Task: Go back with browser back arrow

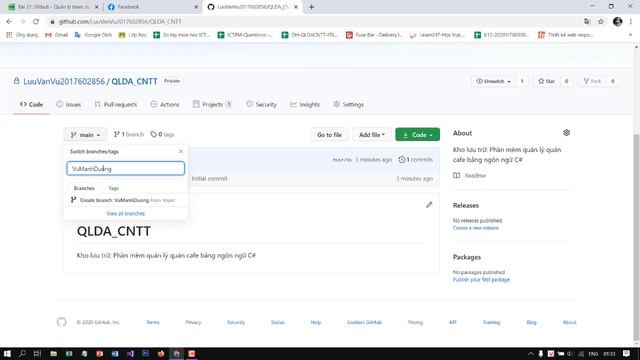Action: click(9, 22)
